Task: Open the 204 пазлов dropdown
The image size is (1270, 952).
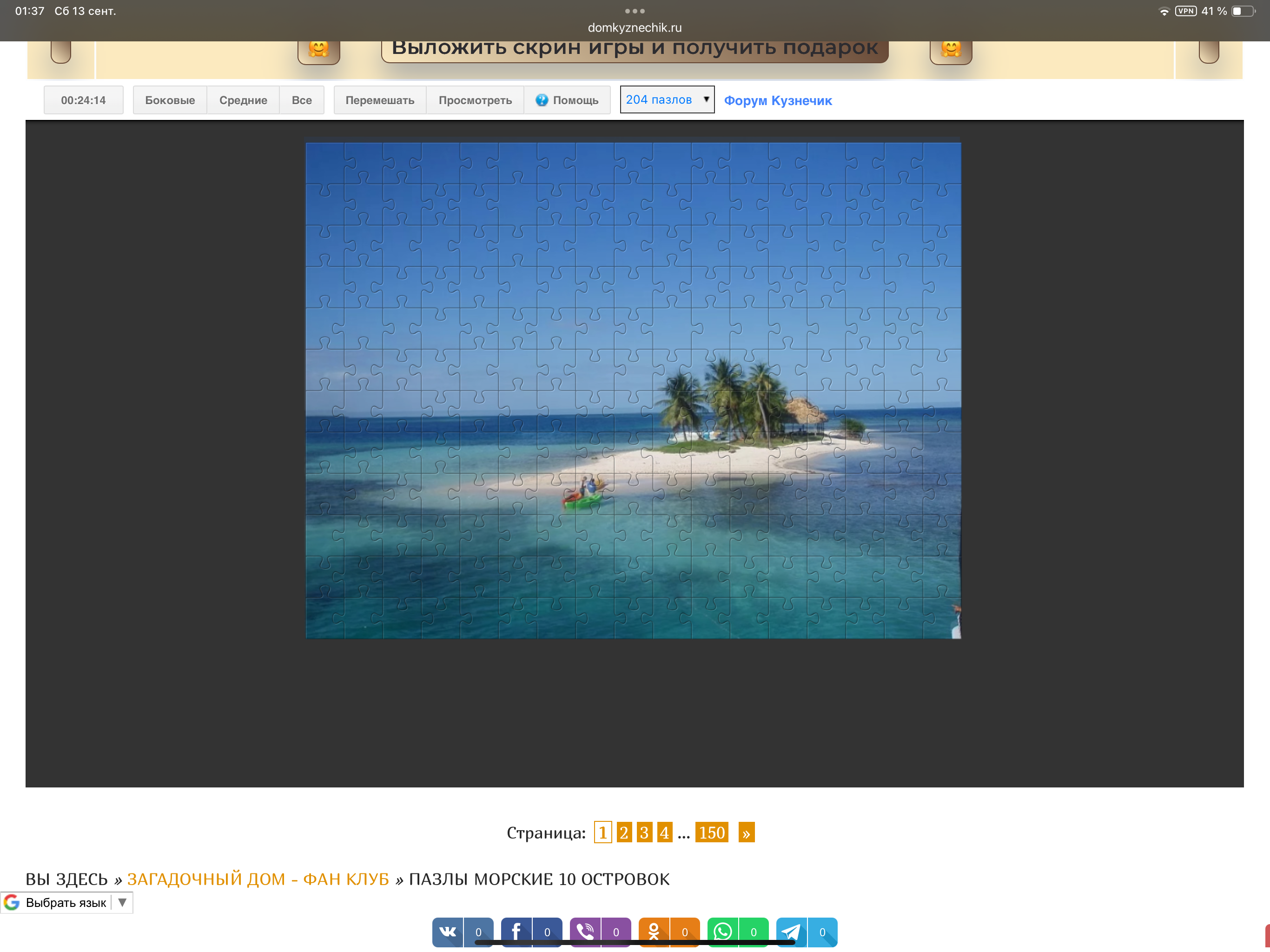Action: click(667, 99)
